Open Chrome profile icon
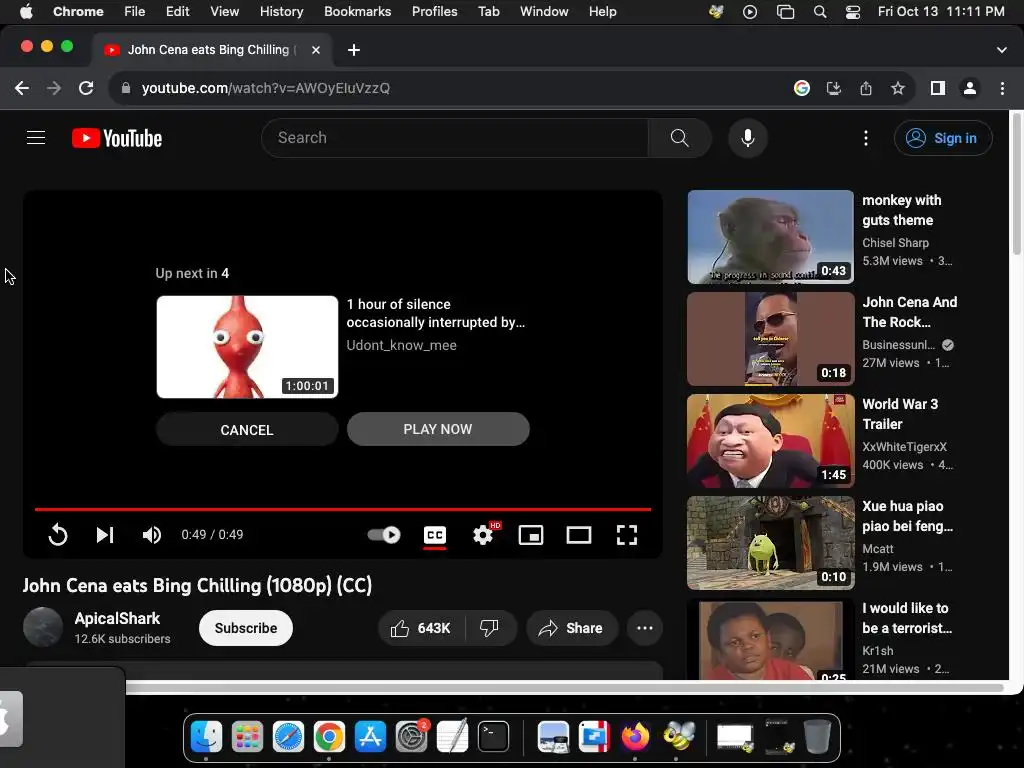 click(970, 88)
